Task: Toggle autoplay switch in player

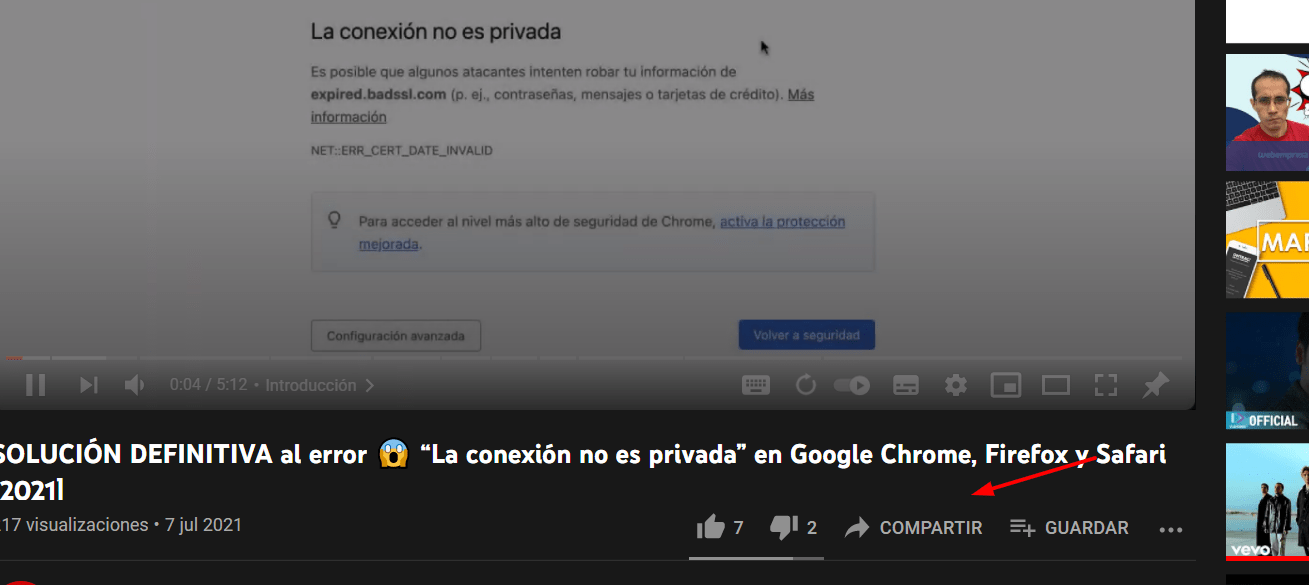Action: (852, 385)
